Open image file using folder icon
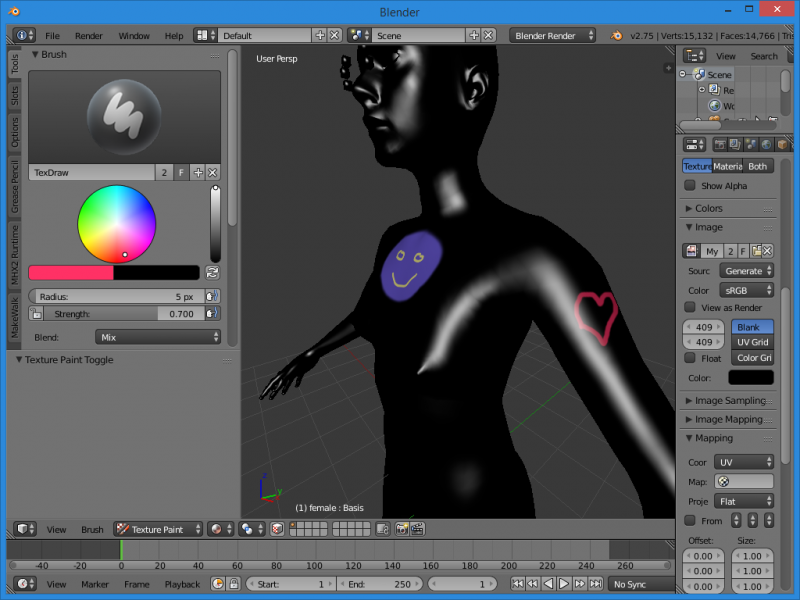 click(x=757, y=251)
